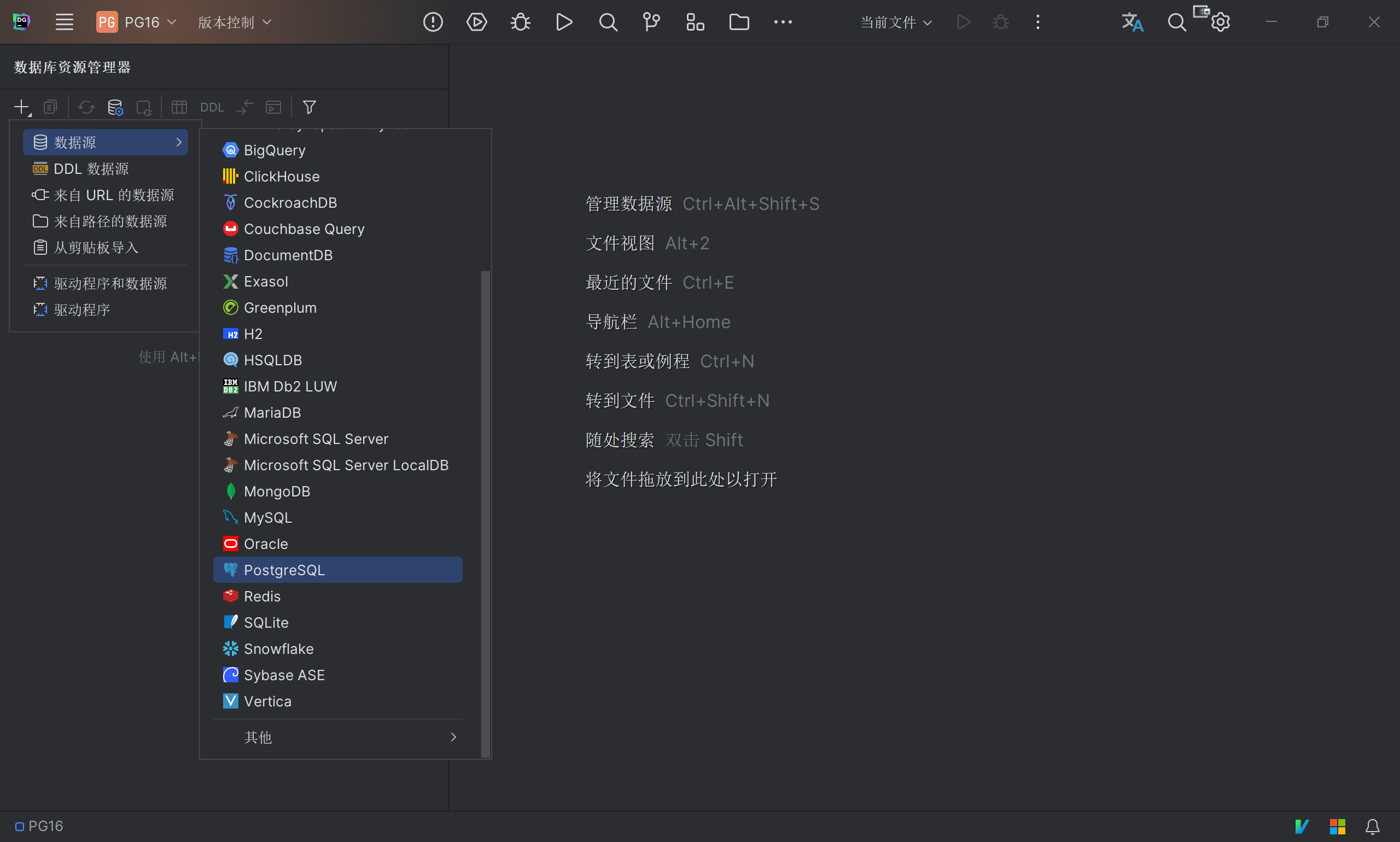
Task: Open the settings gear icon
Action: (x=1220, y=22)
